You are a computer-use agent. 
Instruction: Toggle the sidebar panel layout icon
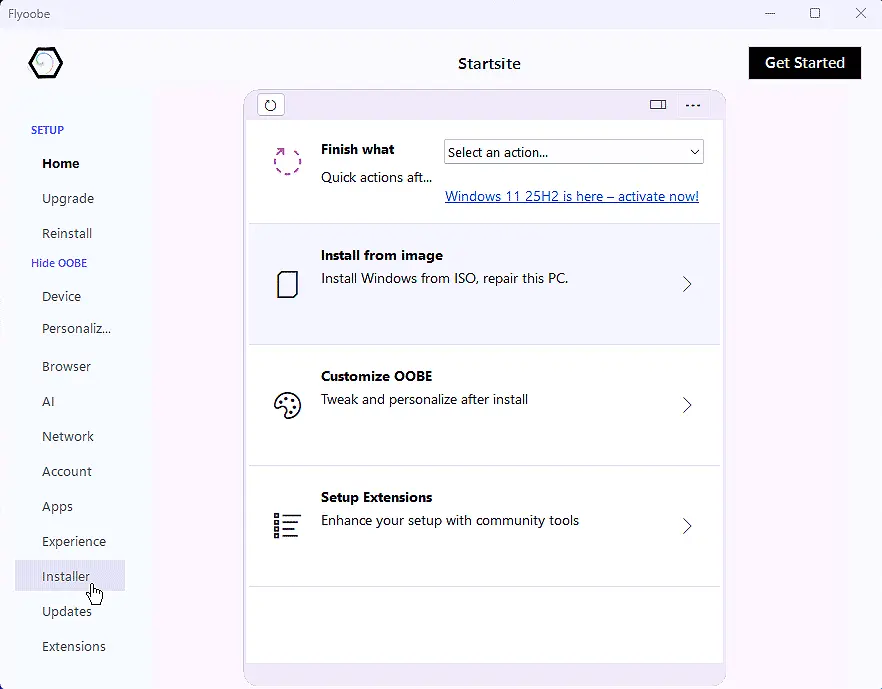[x=658, y=105]
